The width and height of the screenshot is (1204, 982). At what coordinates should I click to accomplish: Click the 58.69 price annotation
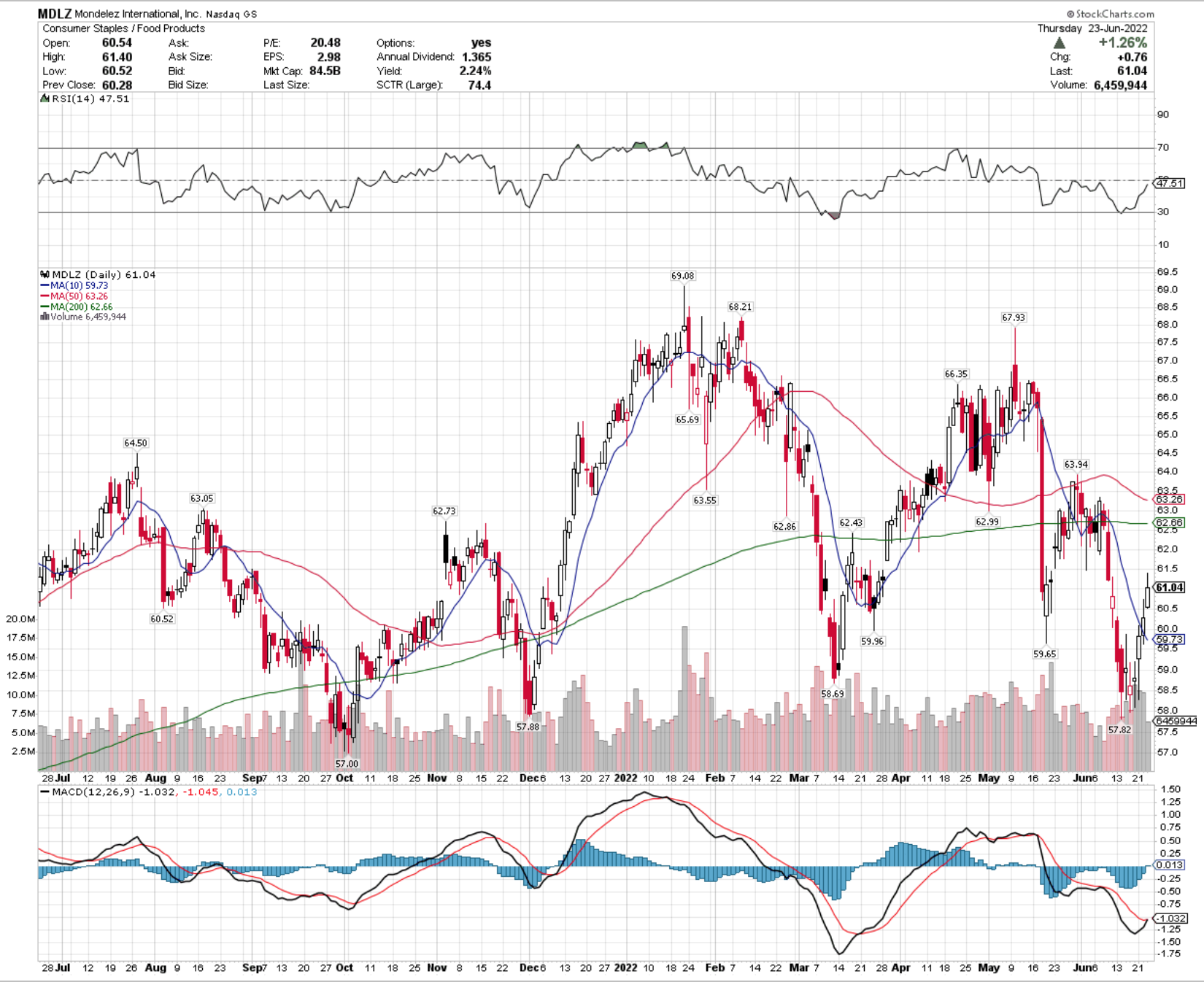click(833, 694)
